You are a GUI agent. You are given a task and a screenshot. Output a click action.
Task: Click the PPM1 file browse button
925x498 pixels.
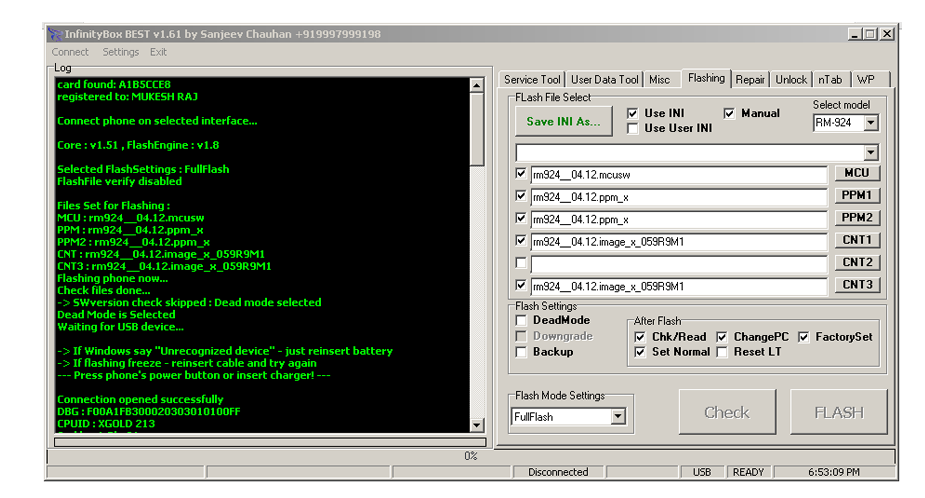(x=857, y=195)
